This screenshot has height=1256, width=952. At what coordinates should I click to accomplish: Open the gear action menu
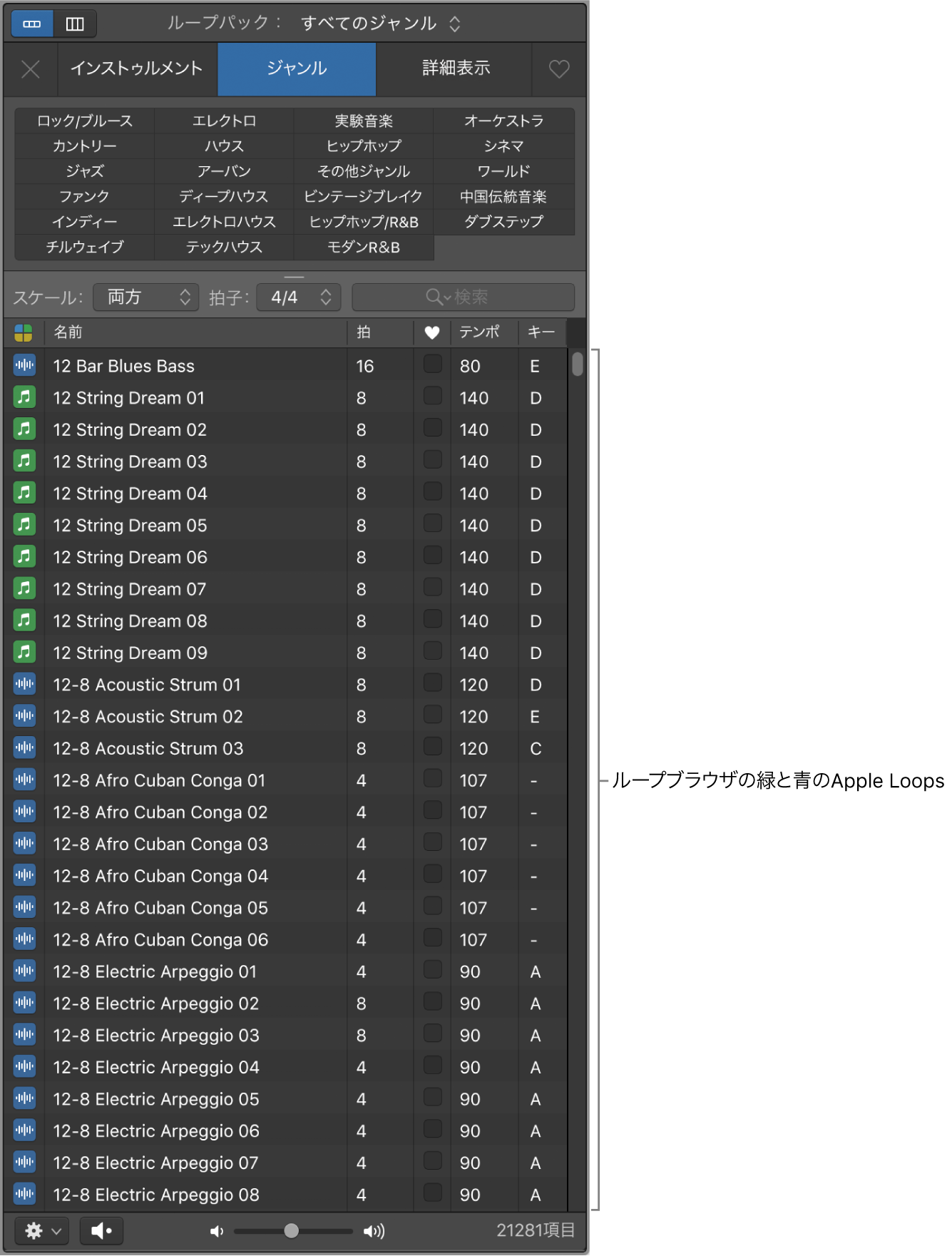(42, 1231)
